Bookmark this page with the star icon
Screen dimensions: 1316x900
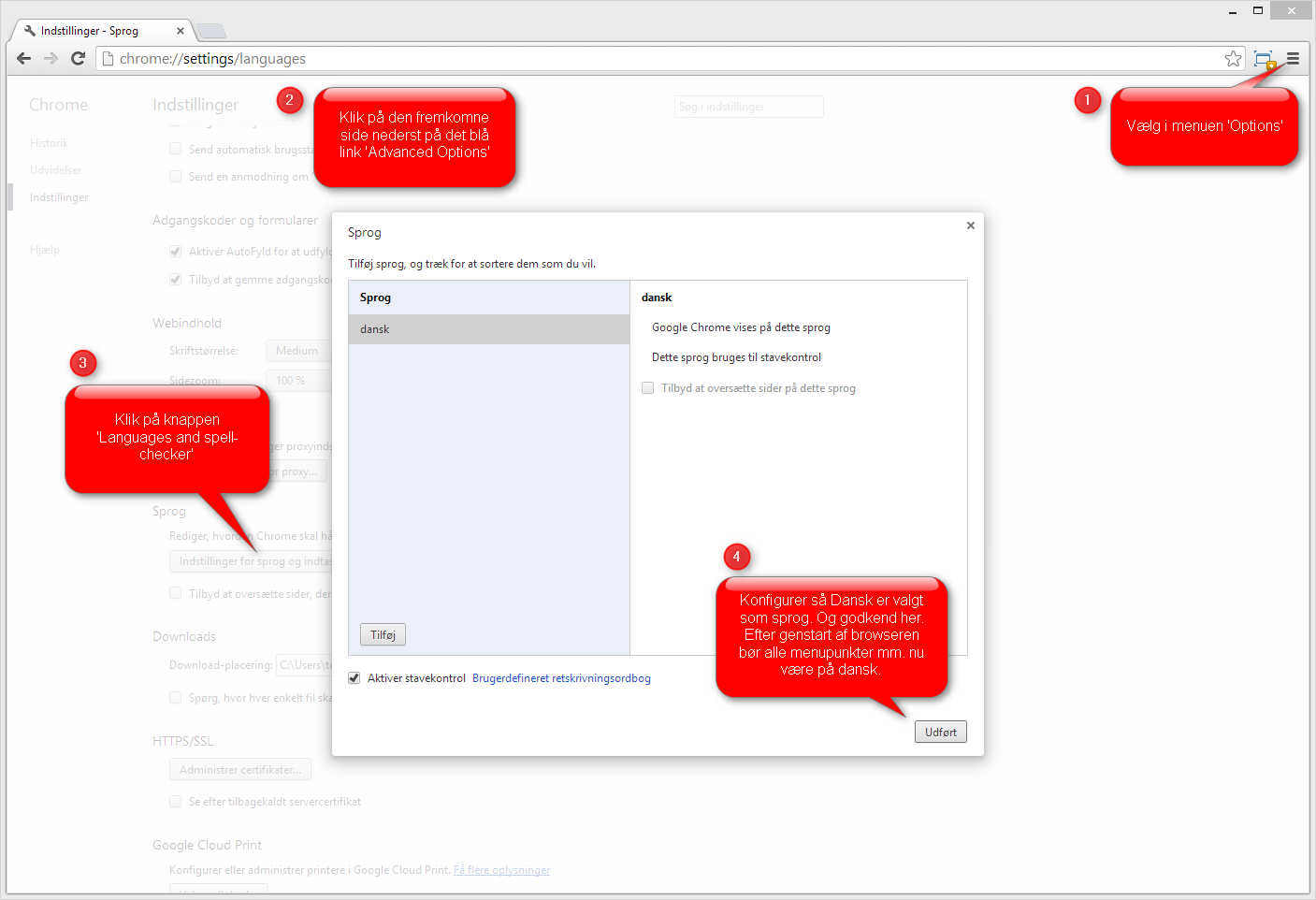[x=1233, y=59]
